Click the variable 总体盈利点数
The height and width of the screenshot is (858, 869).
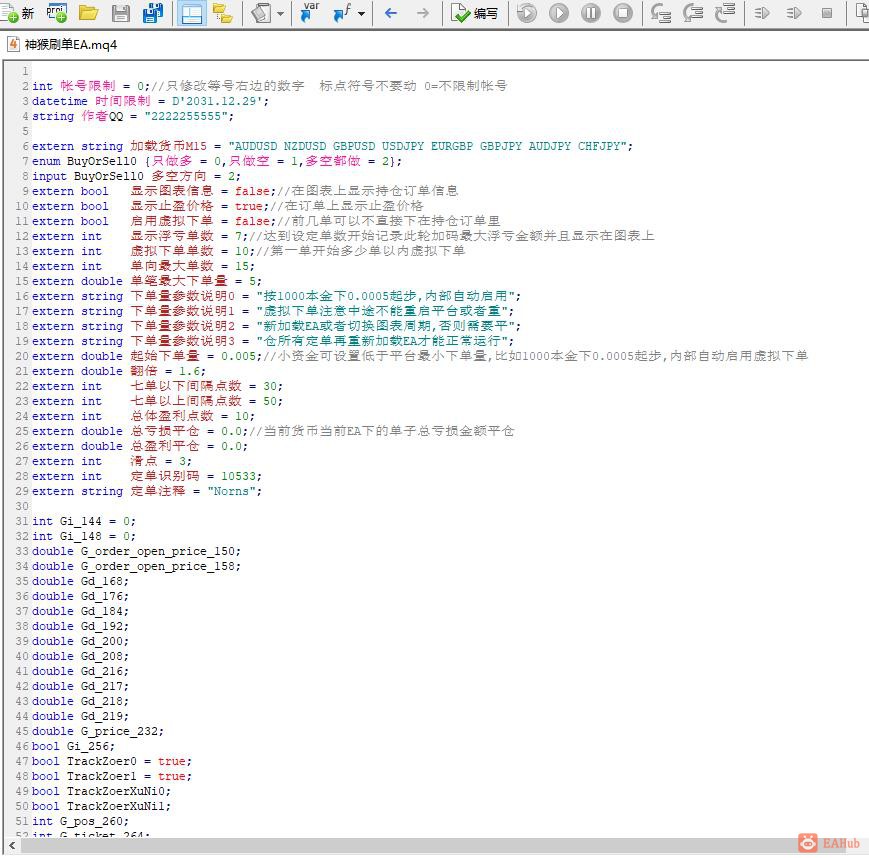172,416
